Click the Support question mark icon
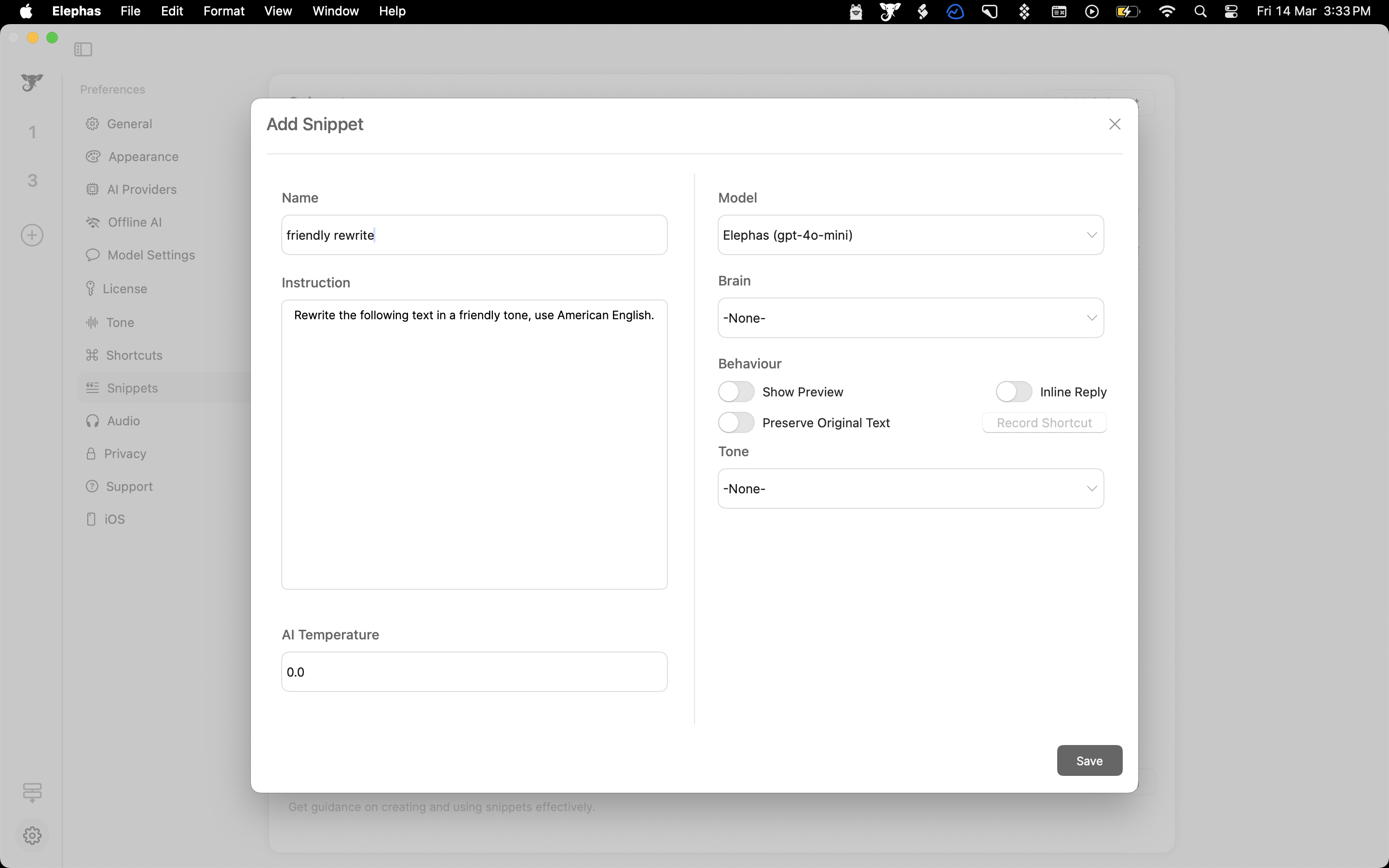Viewport: 1389px width, 868px height. 92,486
